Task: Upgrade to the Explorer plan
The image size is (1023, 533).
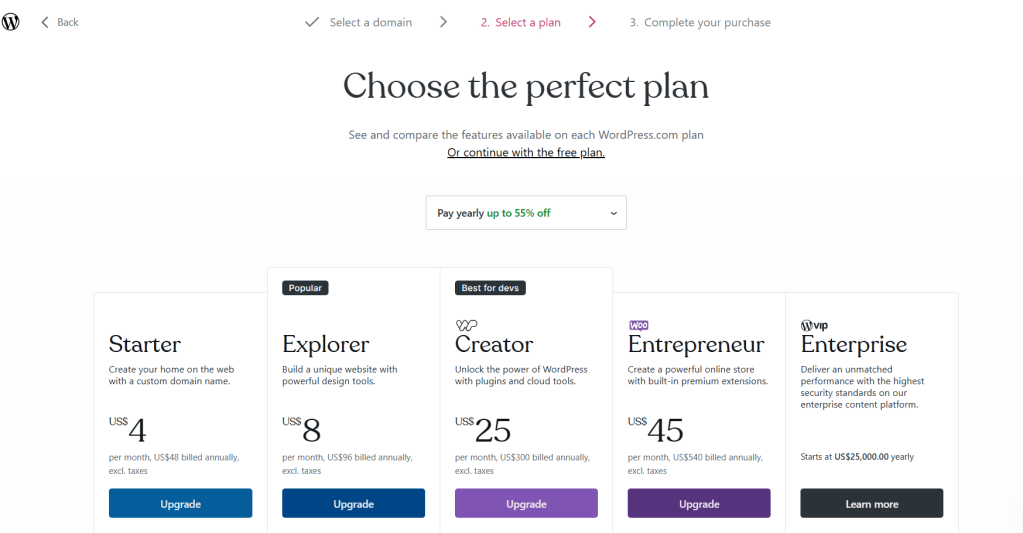Action: [x=353, y=504]
